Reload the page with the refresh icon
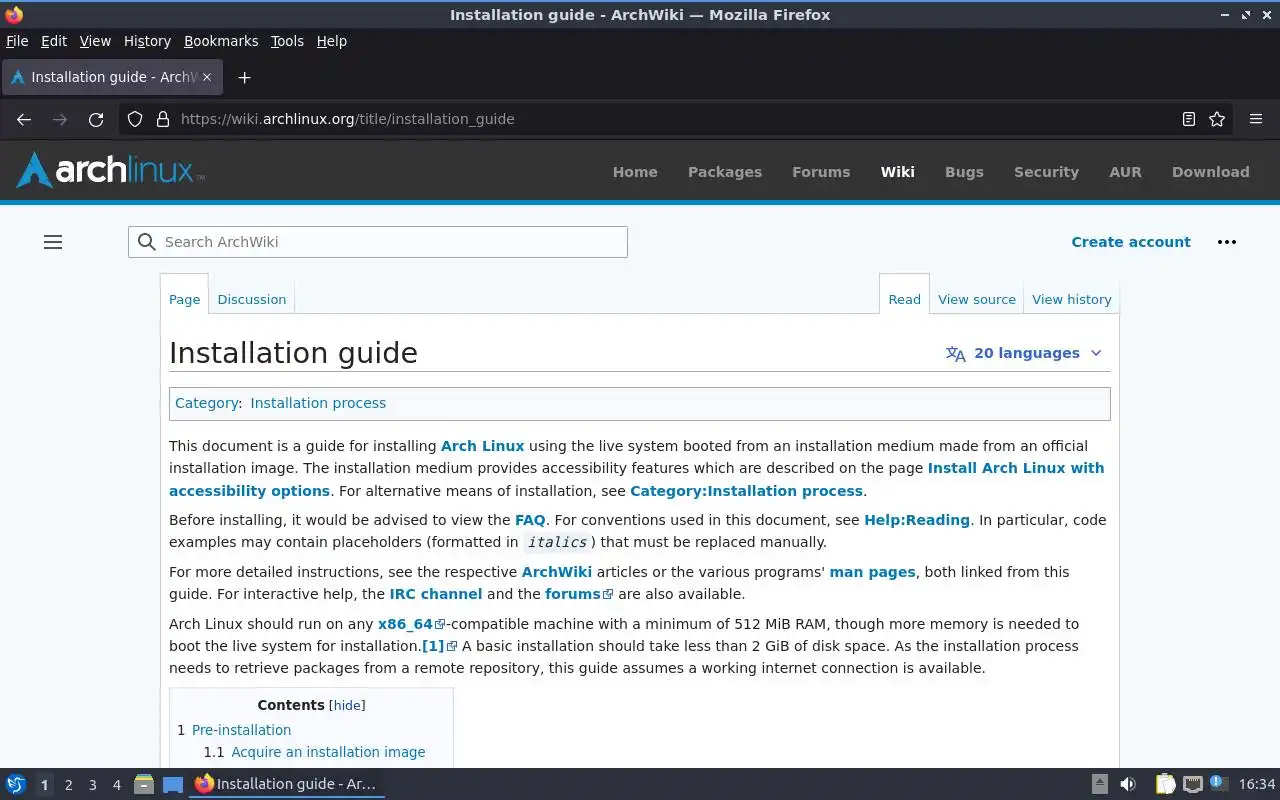 coord(96,119)
